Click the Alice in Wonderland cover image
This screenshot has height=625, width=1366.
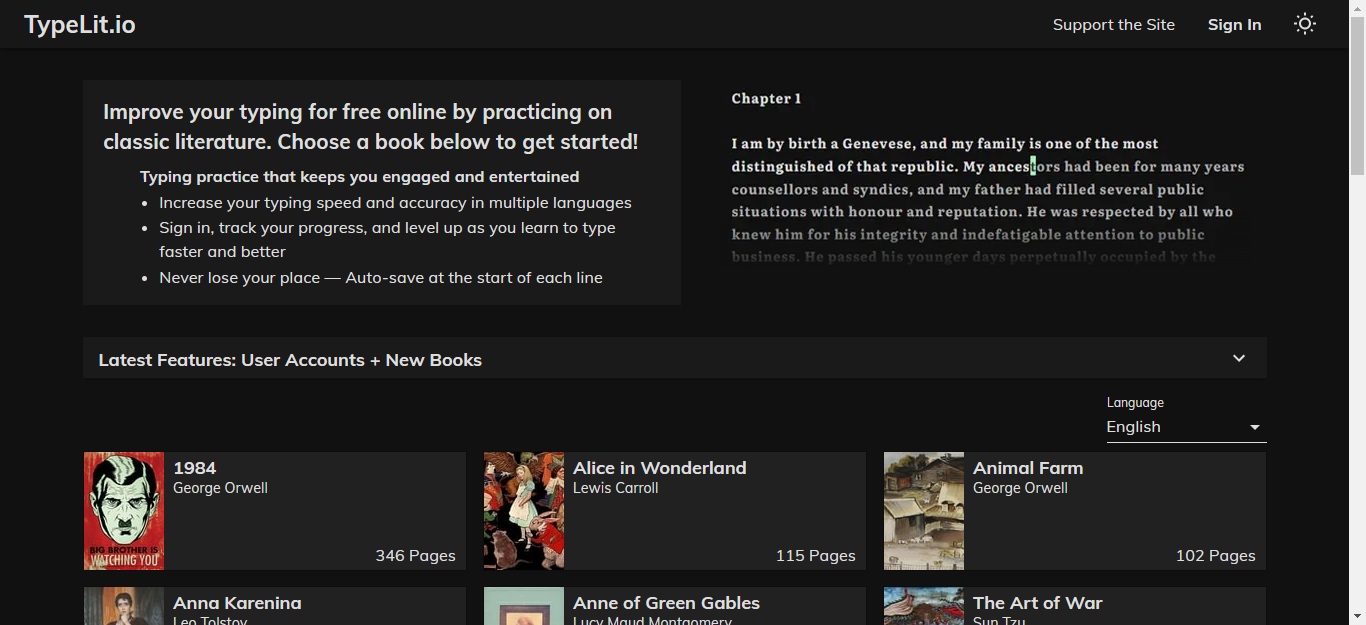pos(524,510)
